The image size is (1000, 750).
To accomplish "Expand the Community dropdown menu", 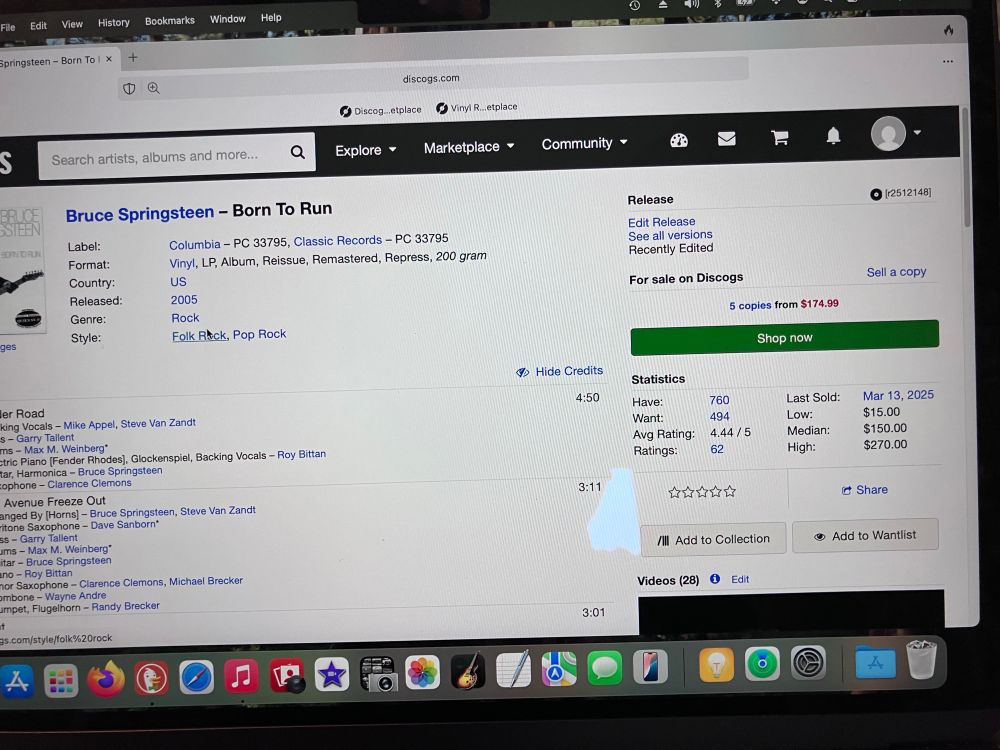I will coord(584,143).
